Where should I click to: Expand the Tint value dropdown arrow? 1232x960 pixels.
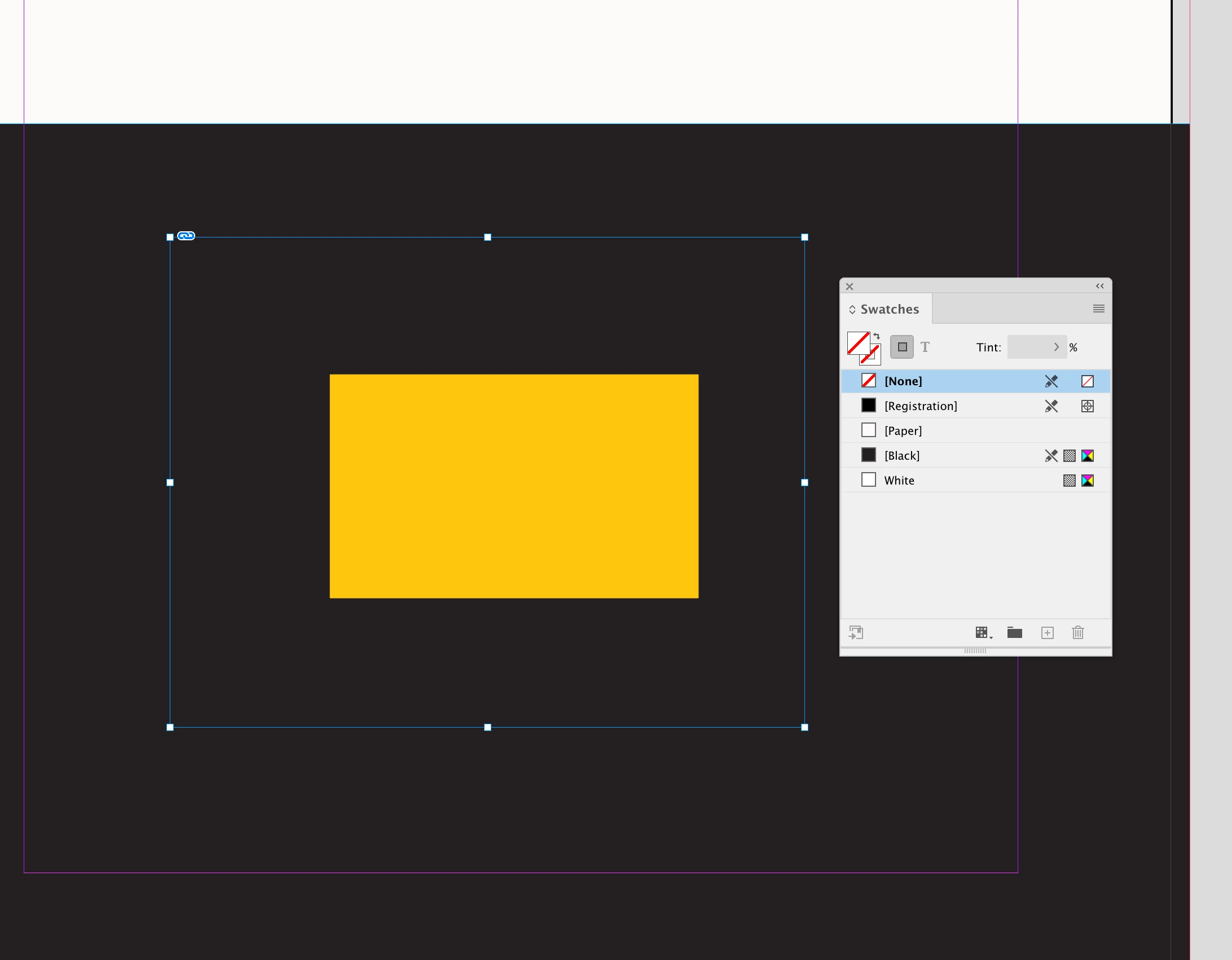pyautogui.click(x=1057, y=347)
